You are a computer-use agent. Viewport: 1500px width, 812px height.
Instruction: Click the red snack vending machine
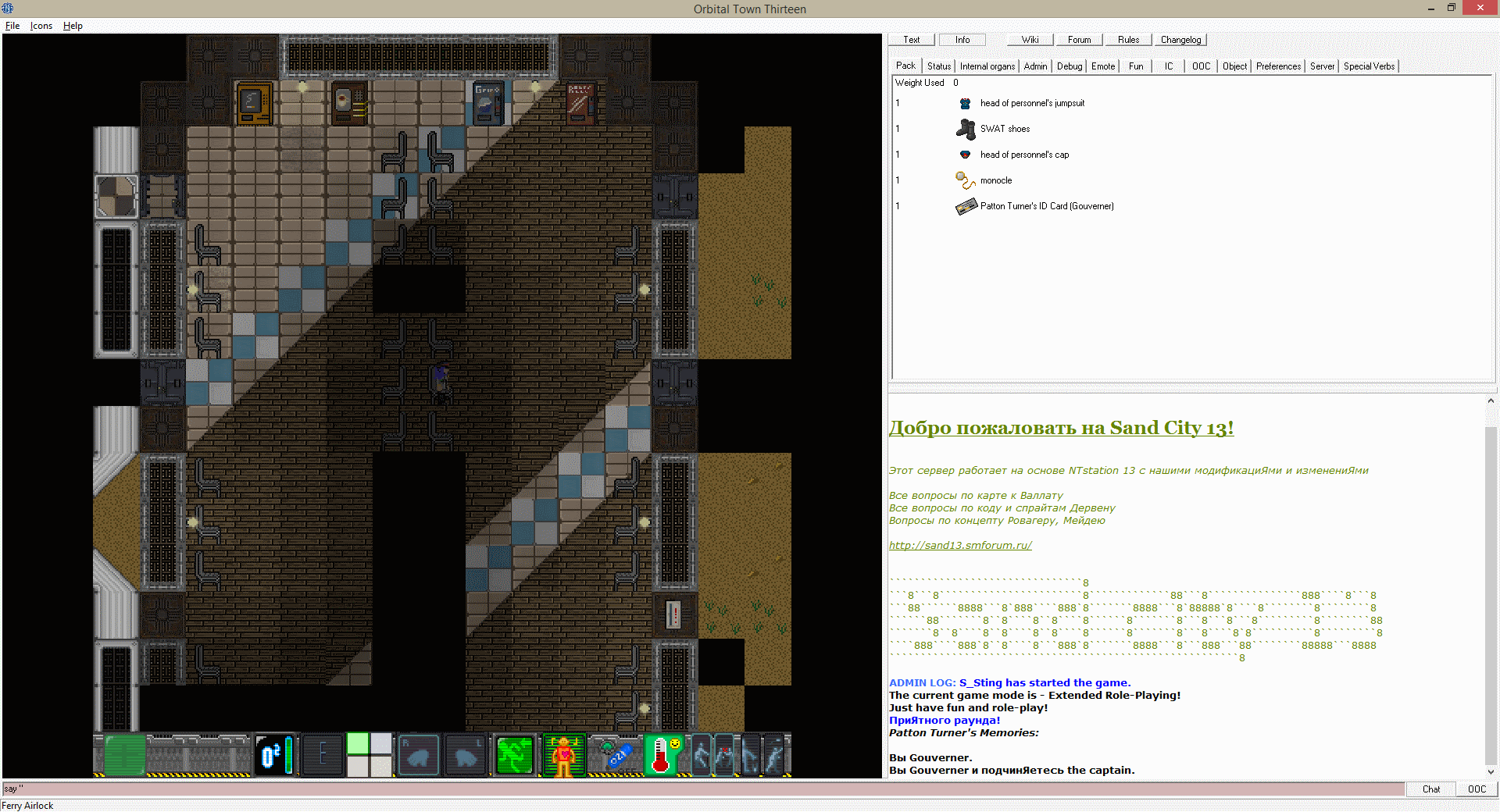click(581, 103)
